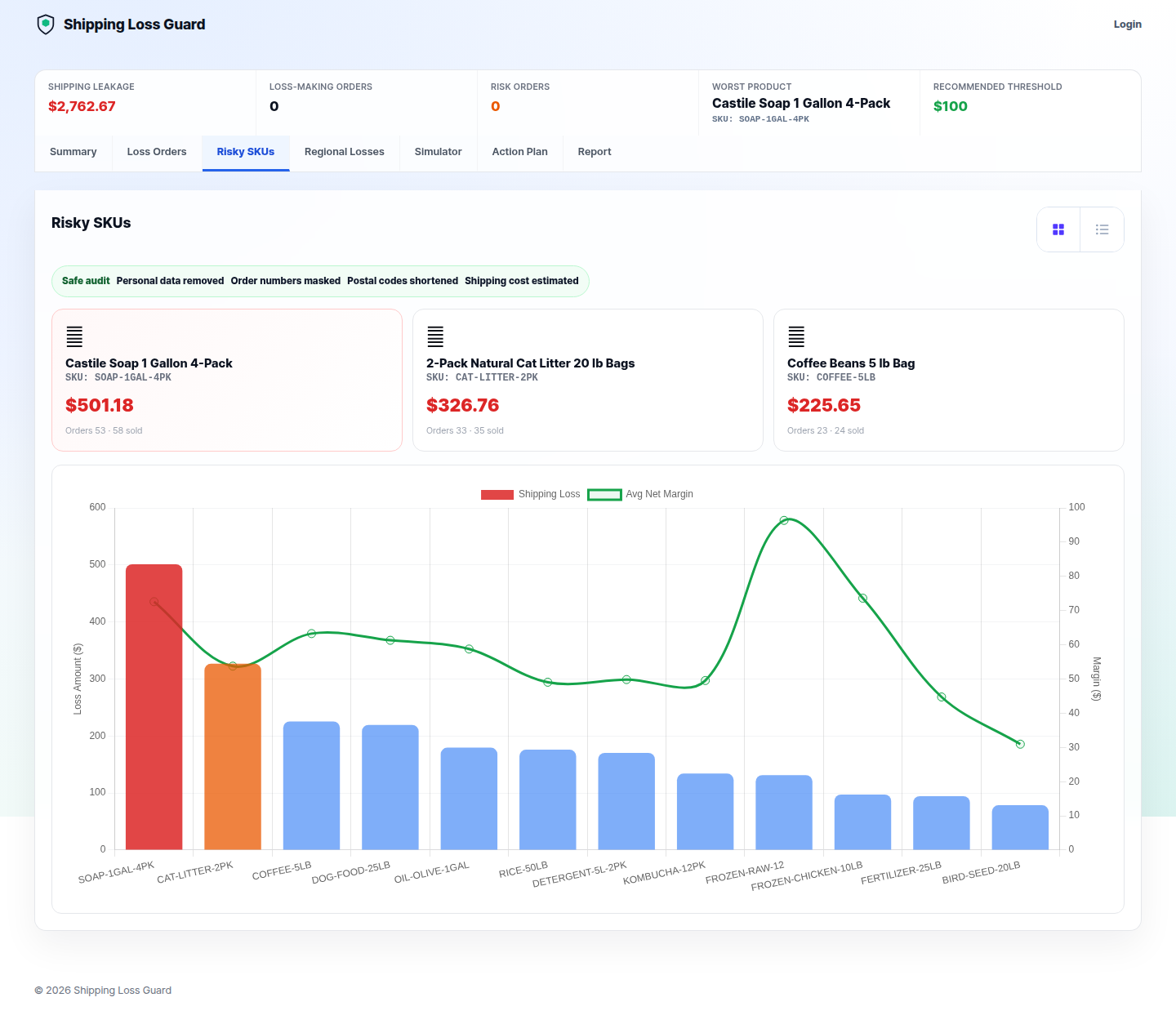This screenshot has width=1176, height=1033.
Task: Click the Shipping Loss Guard shield logo
Action: click(46, 24)
